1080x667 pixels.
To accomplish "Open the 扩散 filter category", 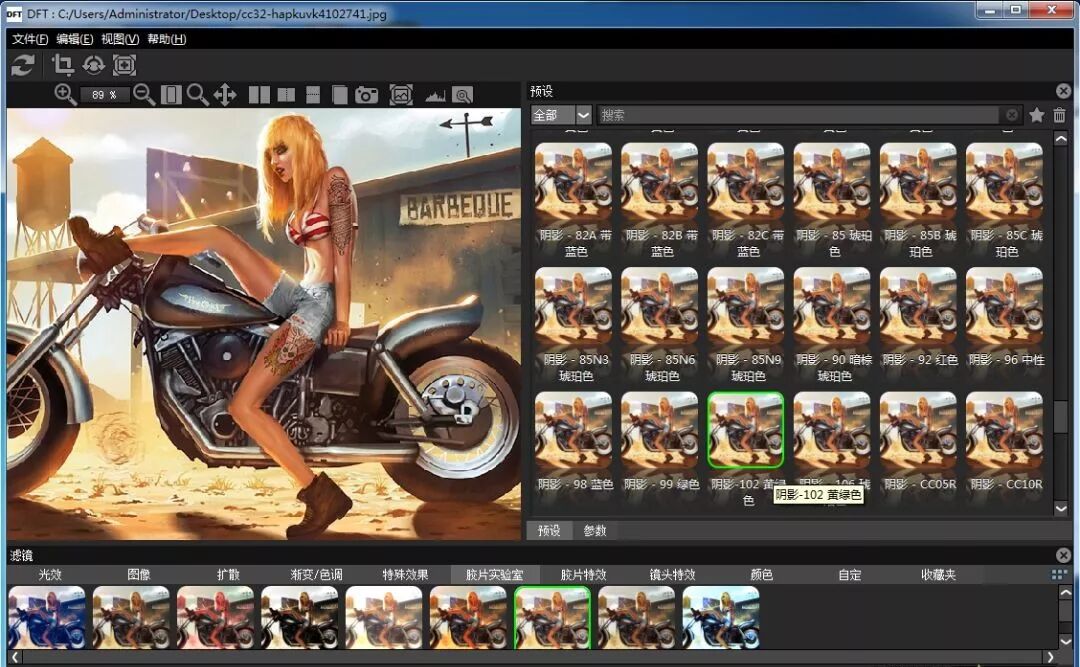I will pos(228,575).
